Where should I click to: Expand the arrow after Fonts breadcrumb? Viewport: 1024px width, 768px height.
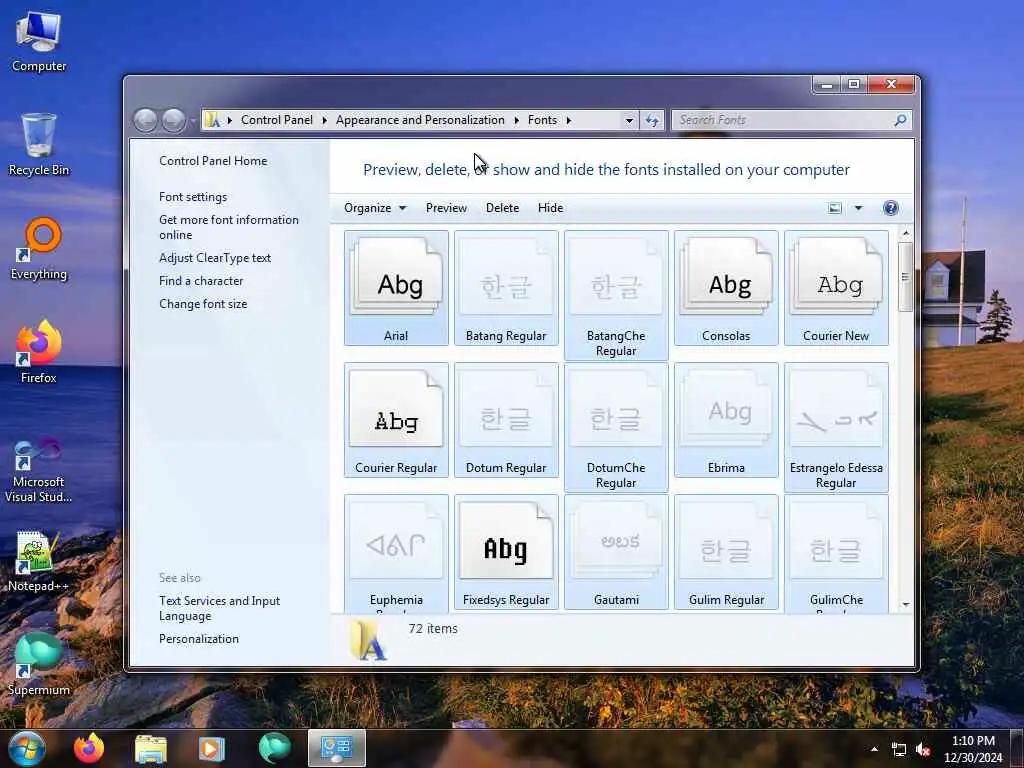click(x=569, y=120)
